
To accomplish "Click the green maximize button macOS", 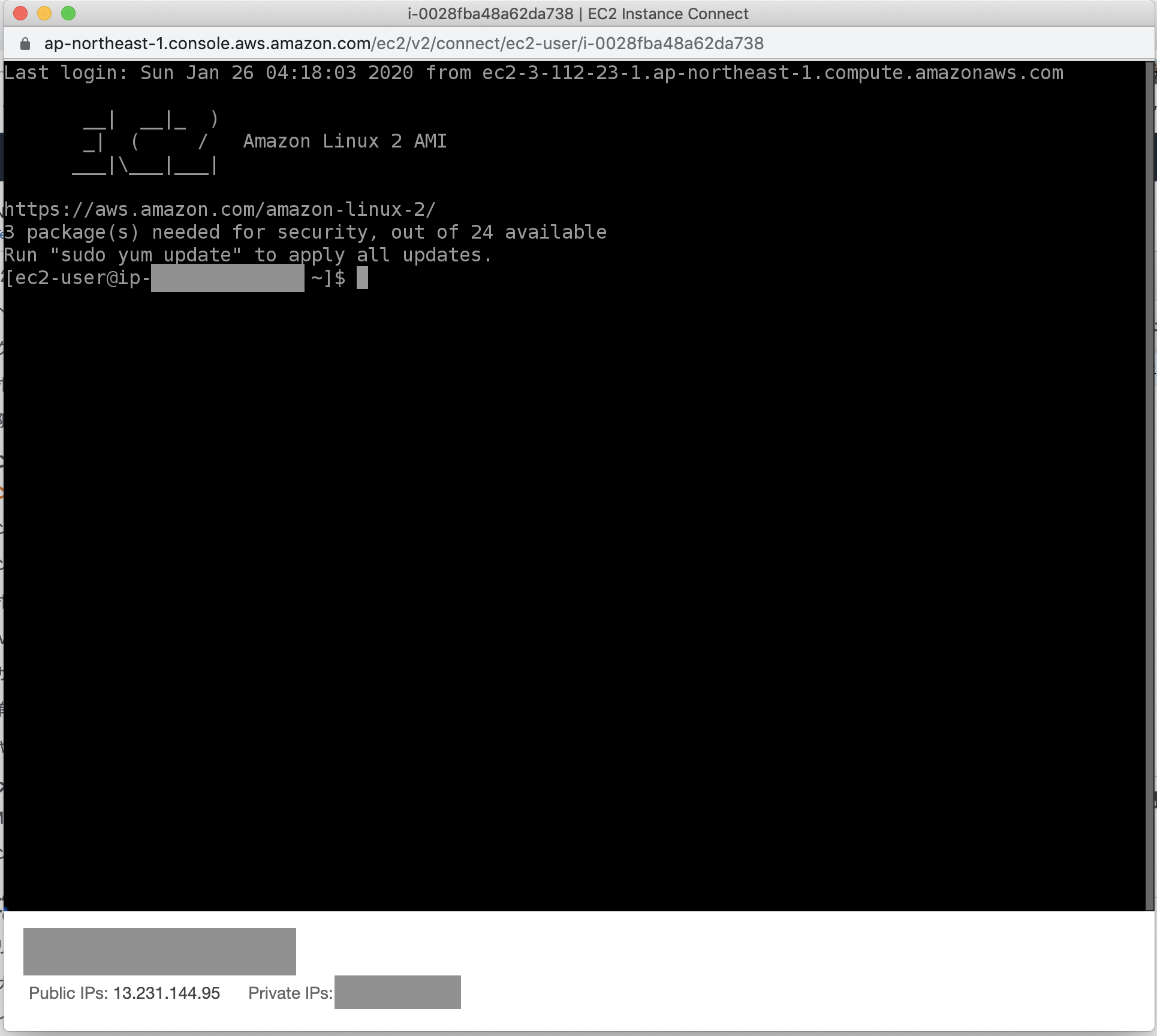I will [x=75, y=14].
